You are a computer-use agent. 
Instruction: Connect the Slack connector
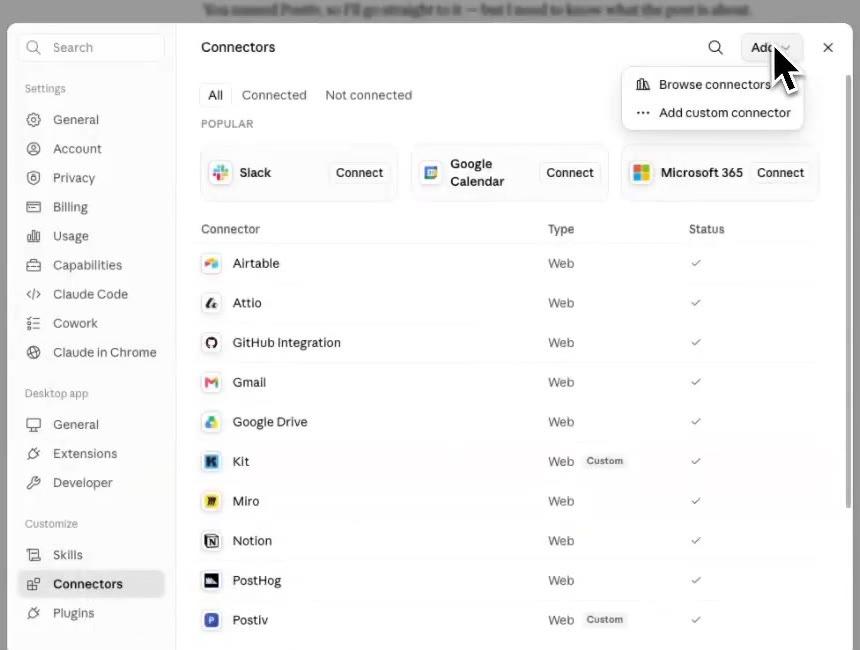click(359, 173)
